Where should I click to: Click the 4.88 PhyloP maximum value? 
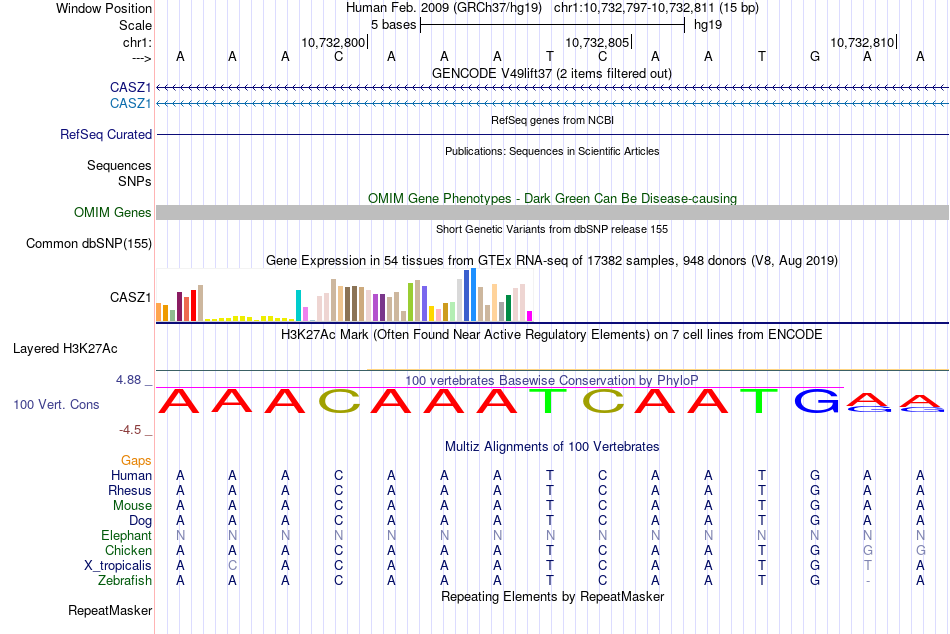click(x=128, y=380)
